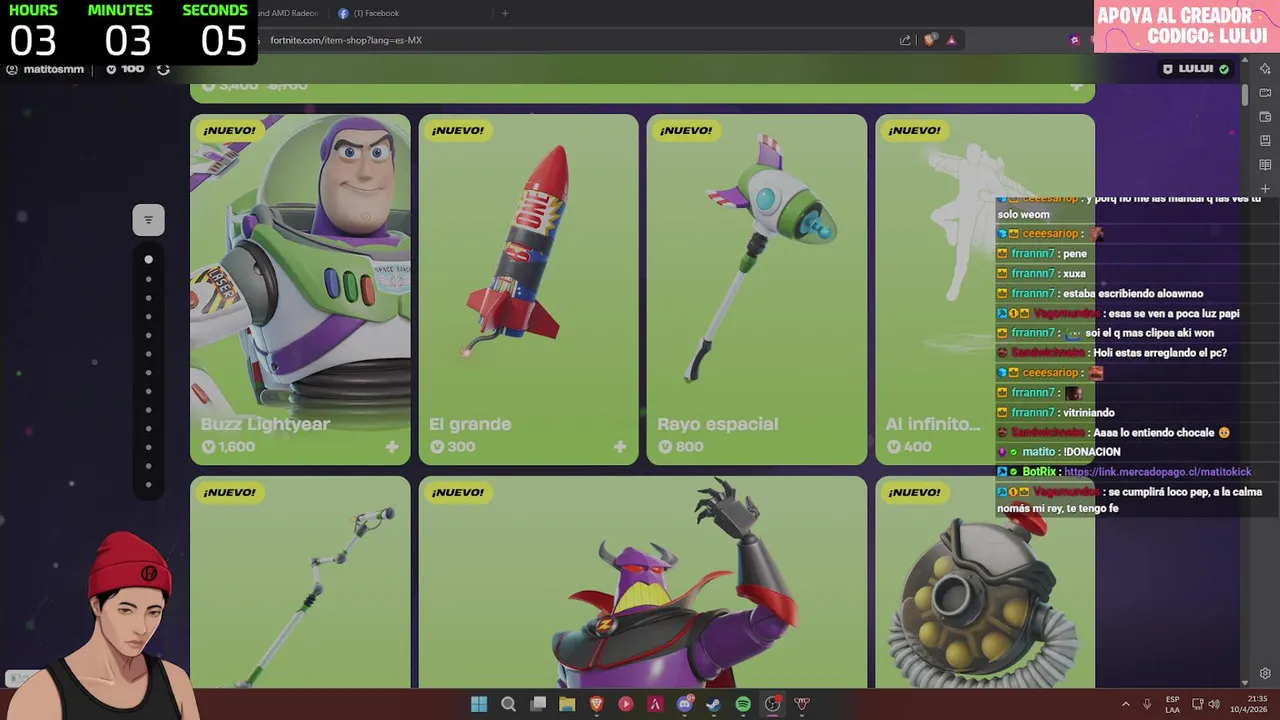
Task: Click the microphone icon in the system tray
Action: 1147,704
